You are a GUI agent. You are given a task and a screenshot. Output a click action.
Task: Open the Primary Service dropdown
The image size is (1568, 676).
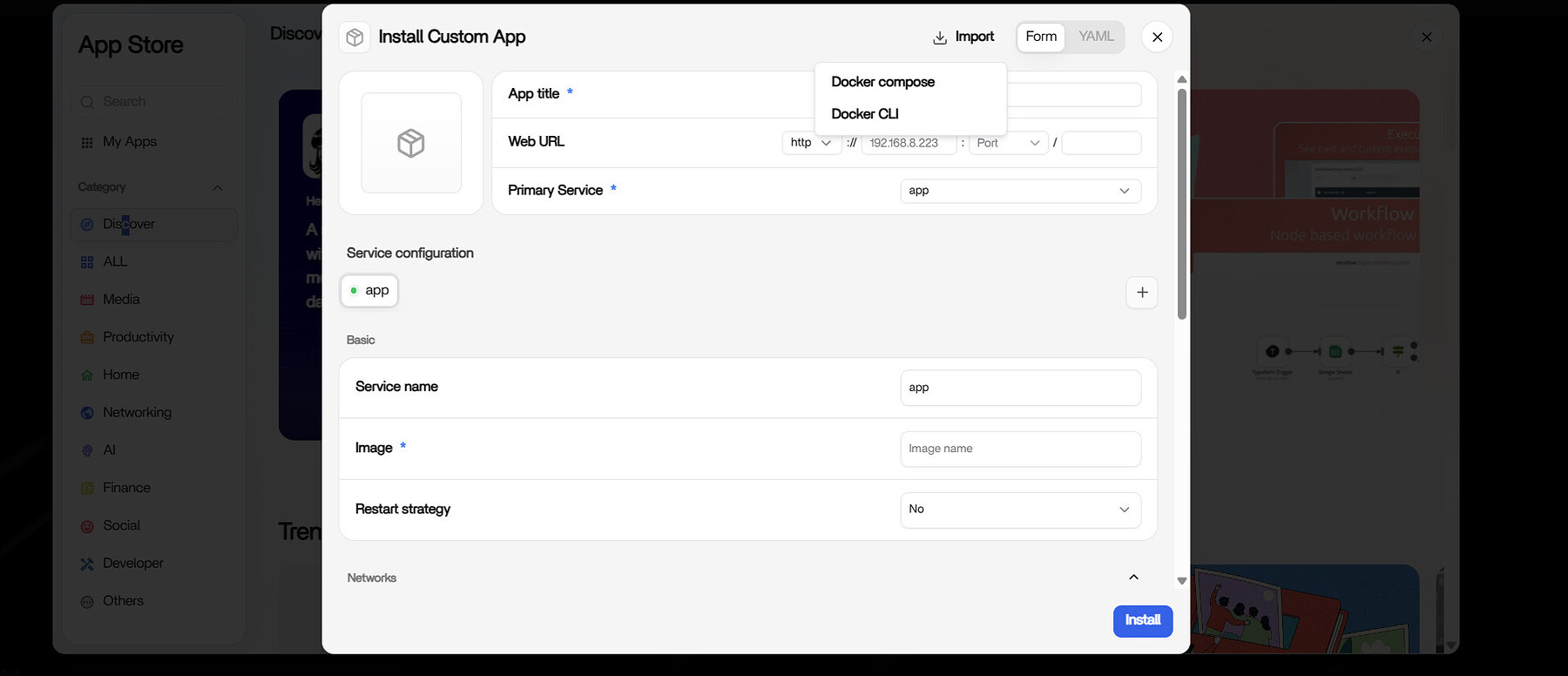(x=1021, y=191)
